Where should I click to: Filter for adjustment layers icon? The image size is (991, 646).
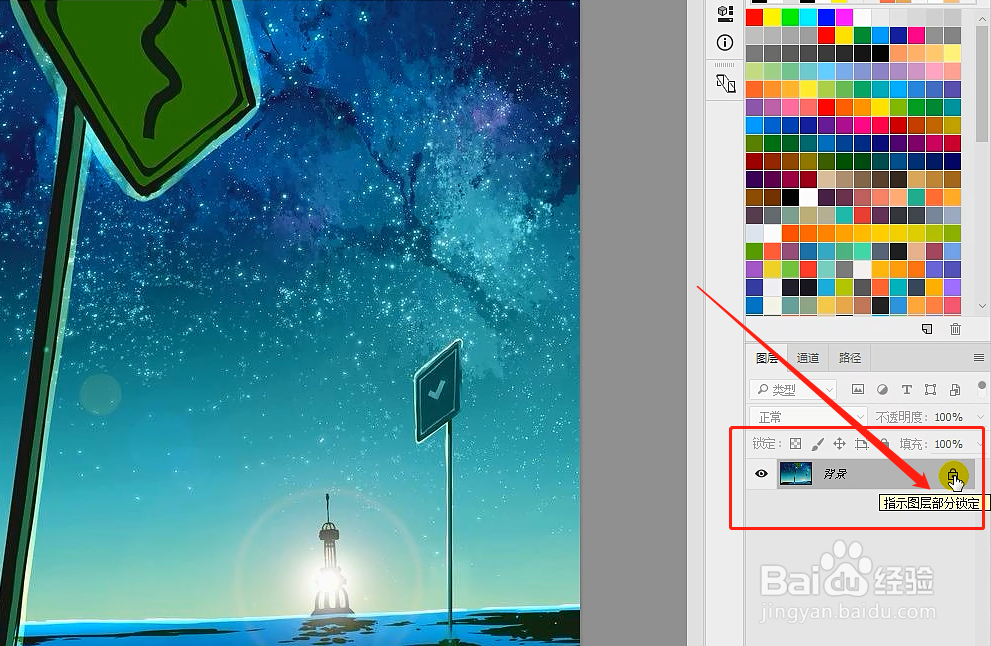882,389
